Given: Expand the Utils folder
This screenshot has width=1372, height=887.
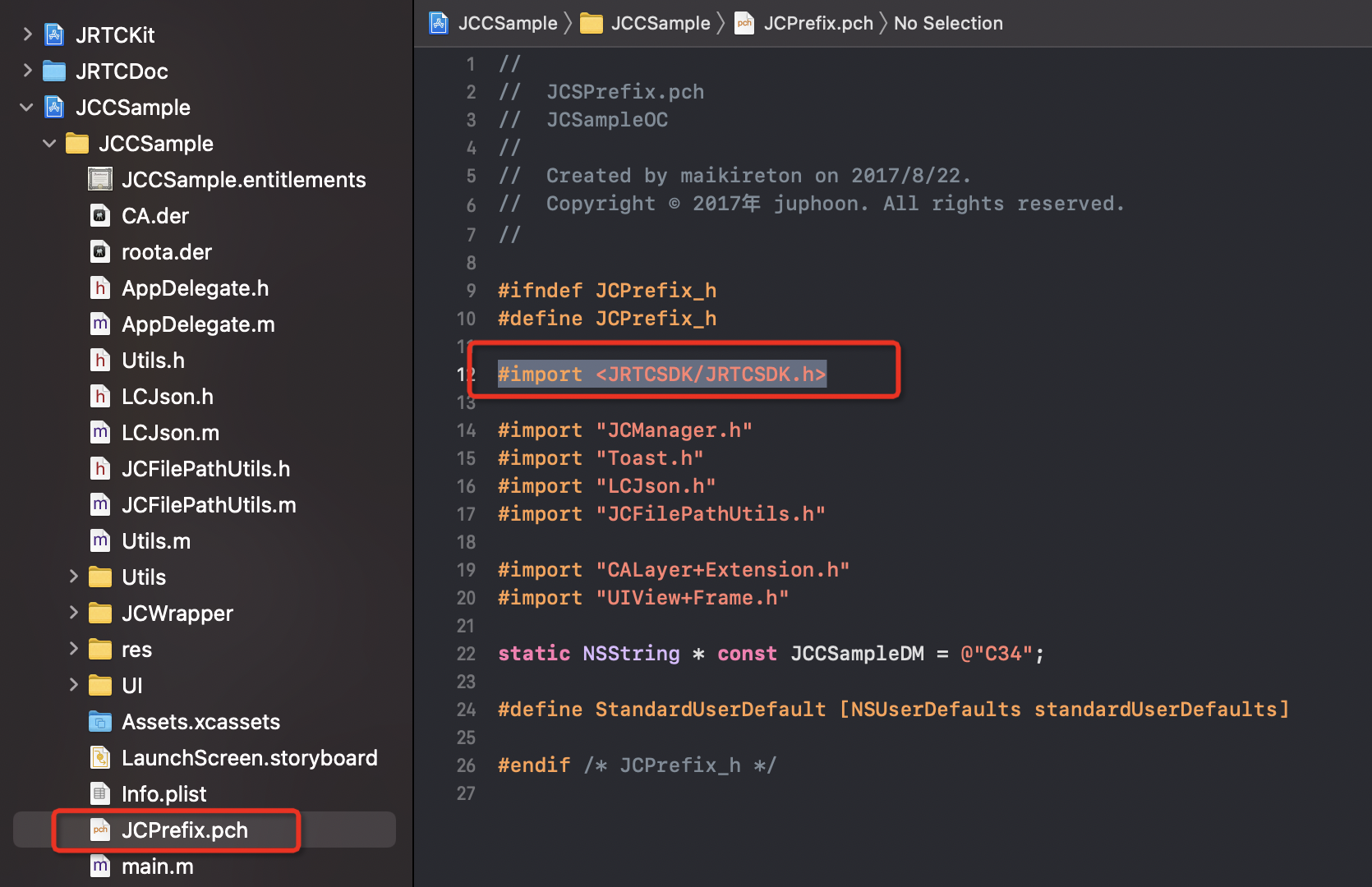Looking at the screenshot, I should click(x=73, y=577).
